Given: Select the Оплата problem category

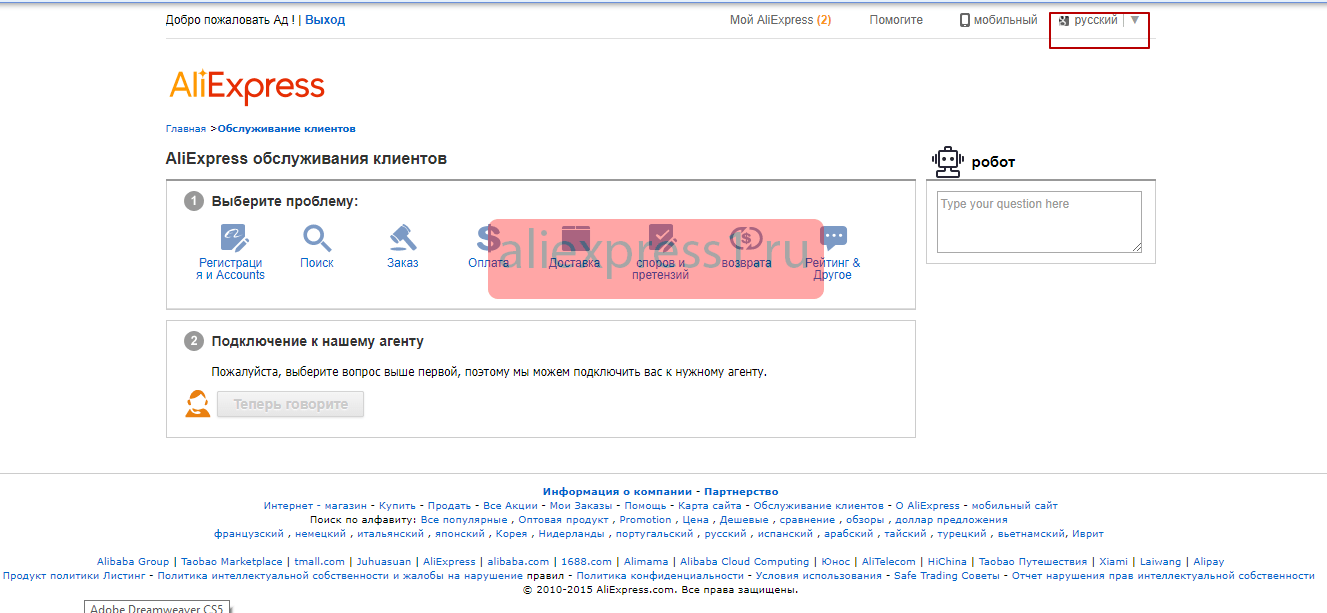Looking at the screenshot, I should [488, 246].
